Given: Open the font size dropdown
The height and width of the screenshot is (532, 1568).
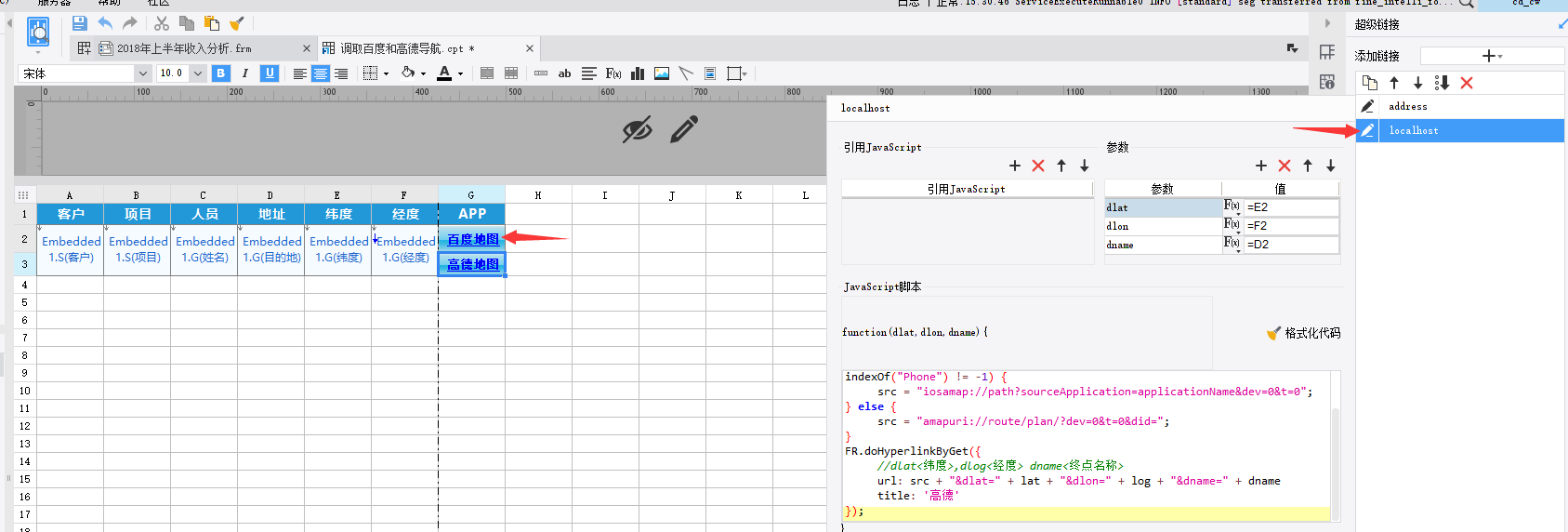Looking at the screenshot, I should (x=198, y=73).
